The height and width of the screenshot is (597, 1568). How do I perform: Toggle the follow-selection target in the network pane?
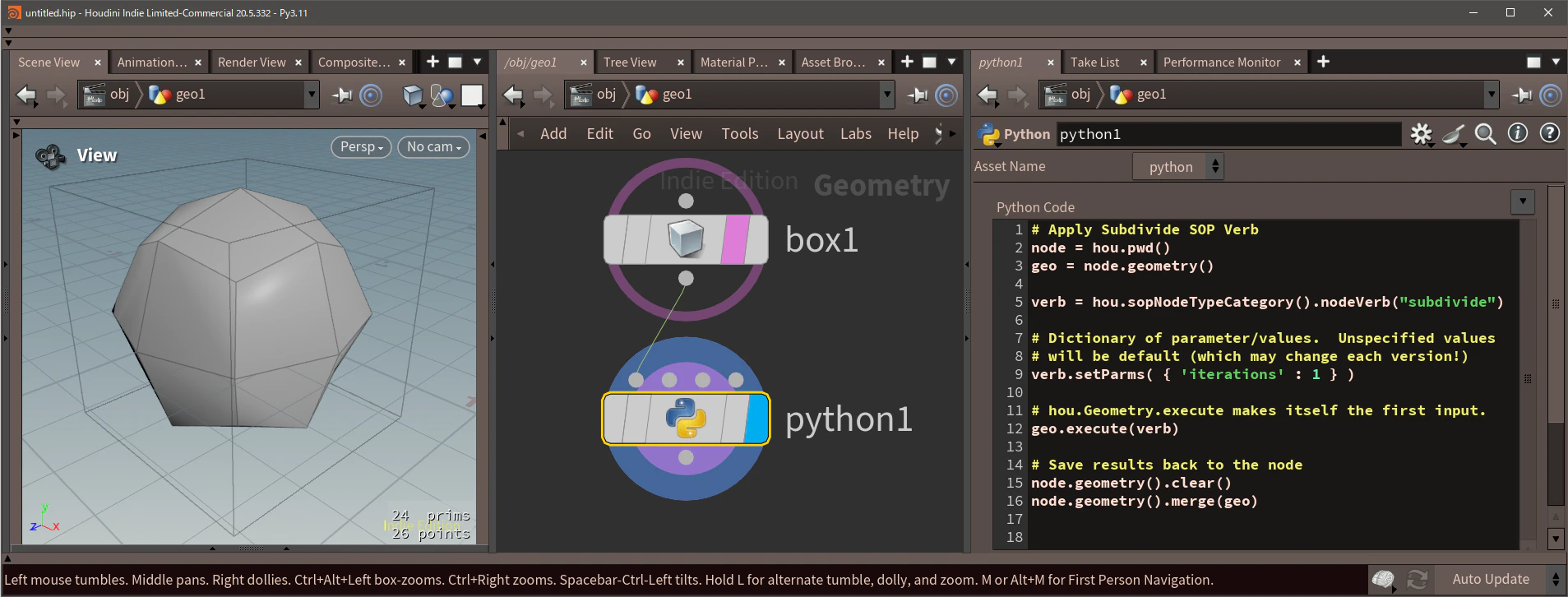click(x=947, y=95)
